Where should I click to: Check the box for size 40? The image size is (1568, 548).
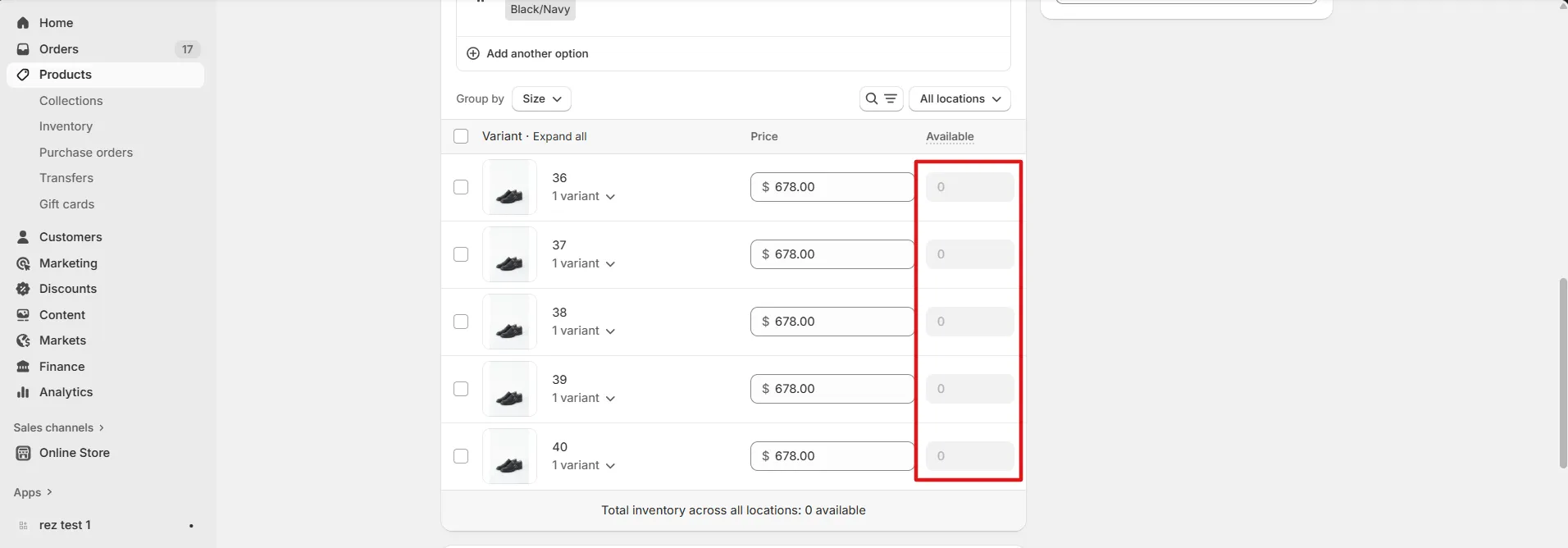coord(461,456)
